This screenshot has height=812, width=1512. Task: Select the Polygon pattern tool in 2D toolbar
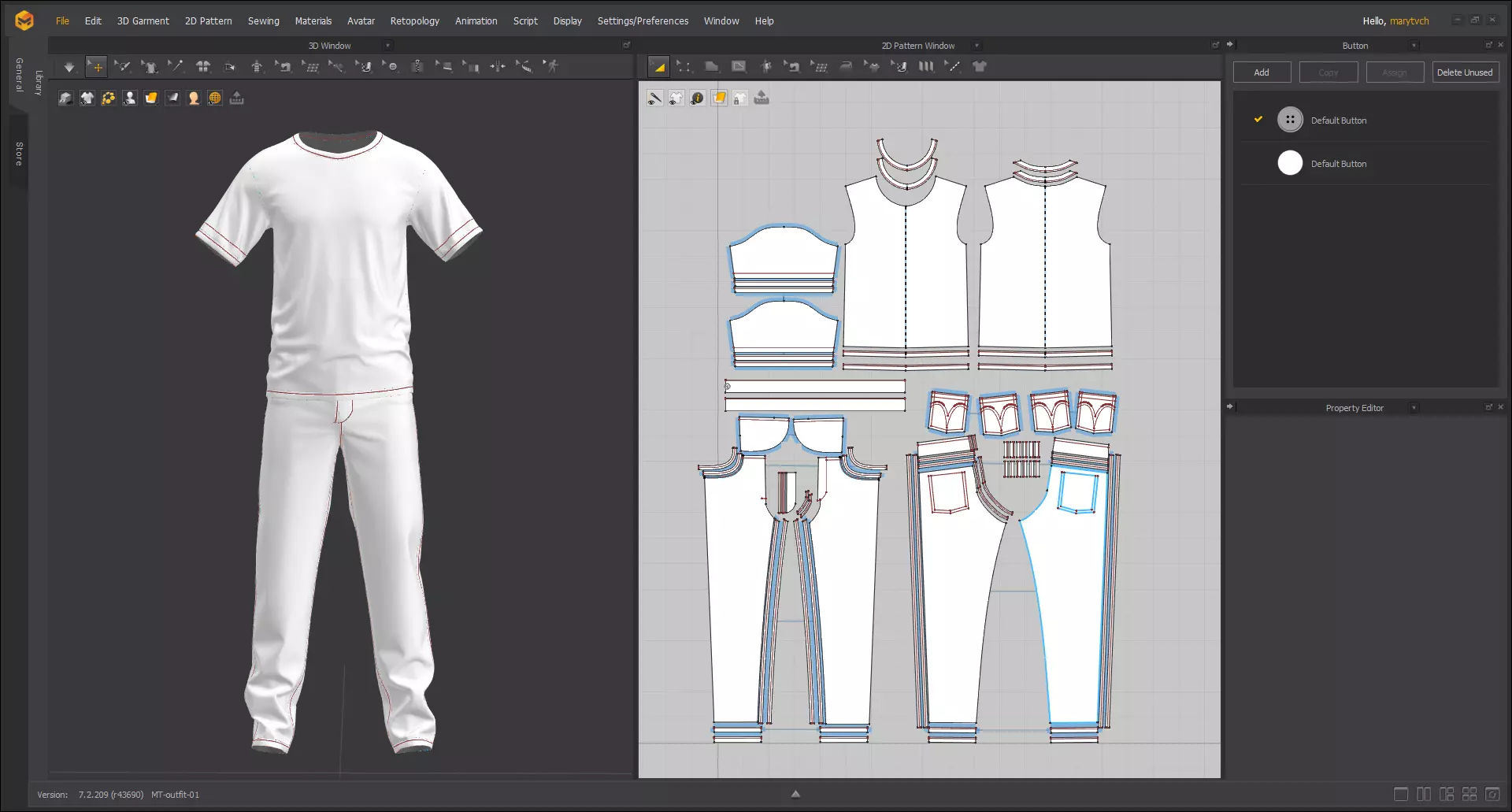tap(711, 67)
